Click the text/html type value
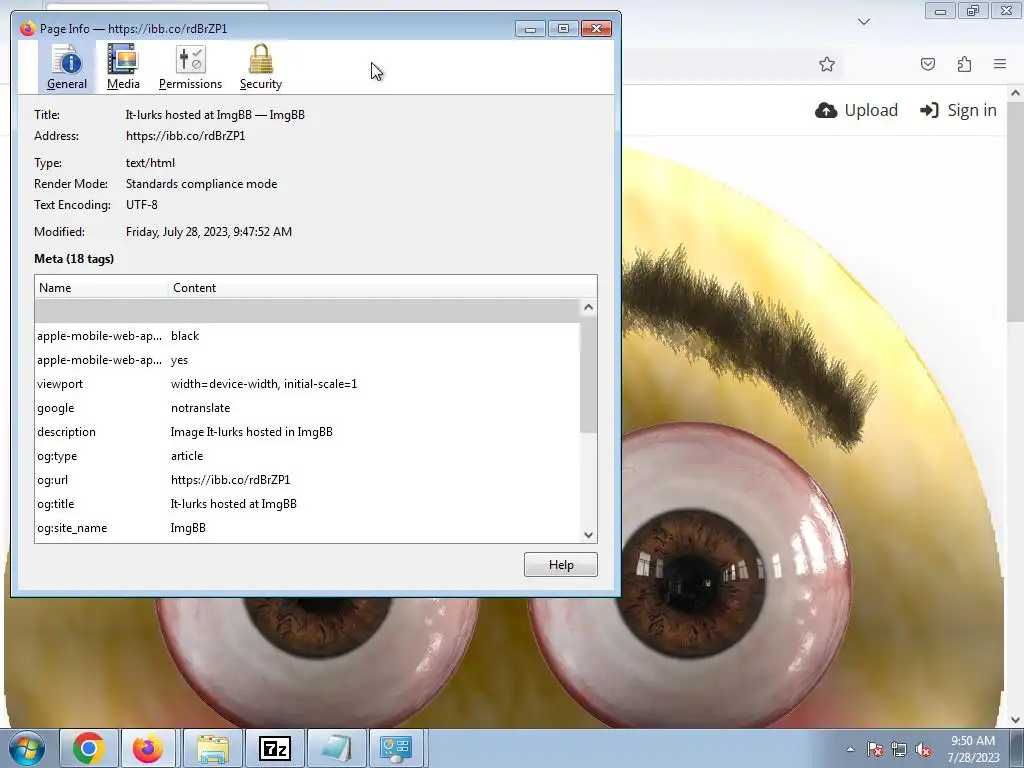The image size is (1024, 768). coord(150,163)
